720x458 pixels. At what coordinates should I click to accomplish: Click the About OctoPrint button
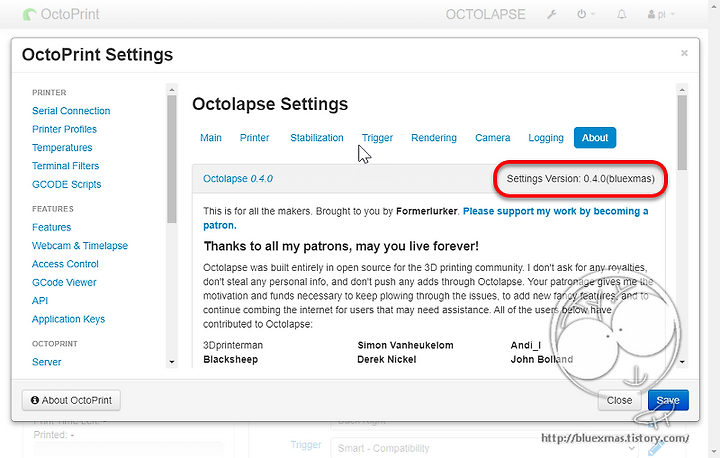71,400
